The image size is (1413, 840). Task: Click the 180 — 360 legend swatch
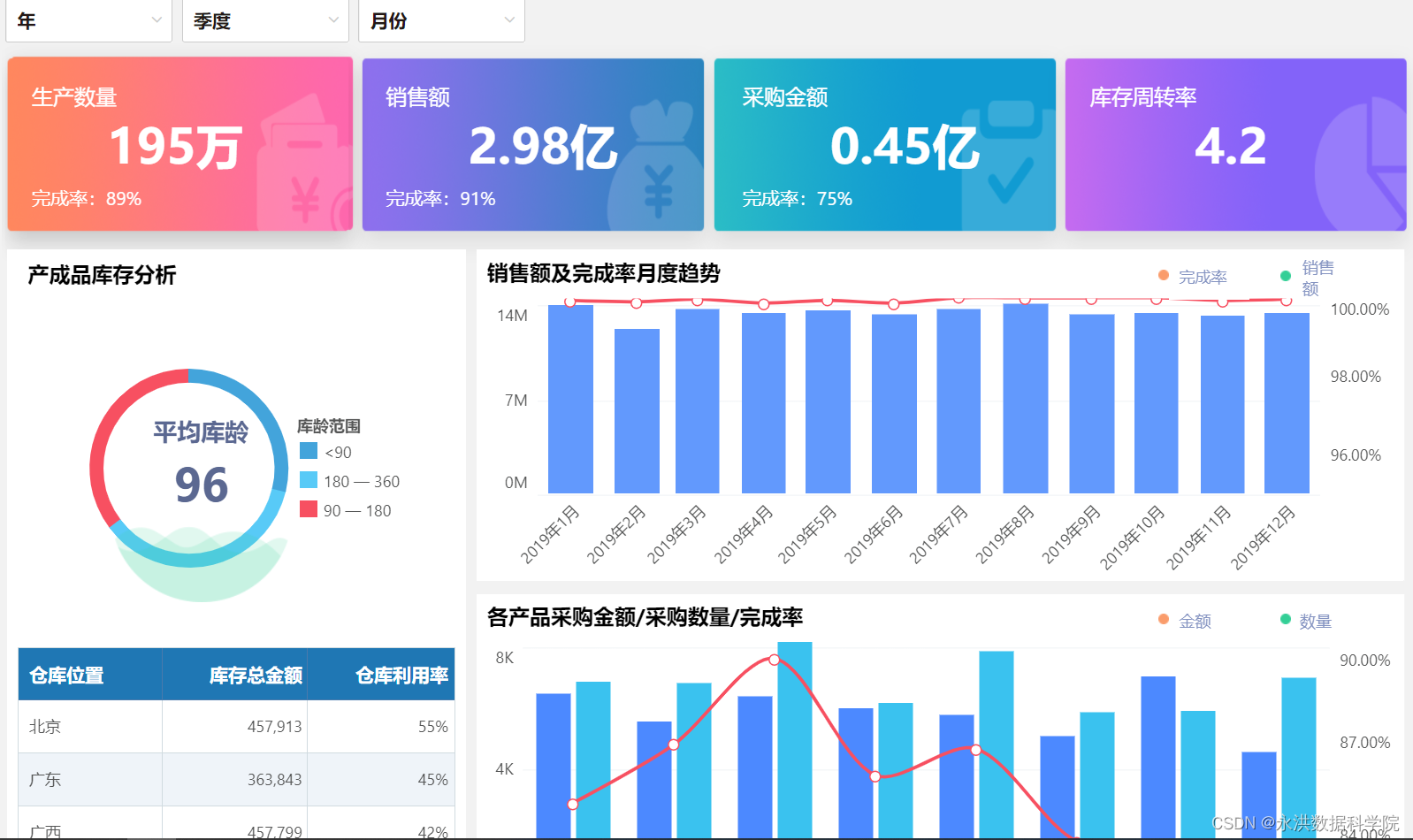click(x=309, y=480)
